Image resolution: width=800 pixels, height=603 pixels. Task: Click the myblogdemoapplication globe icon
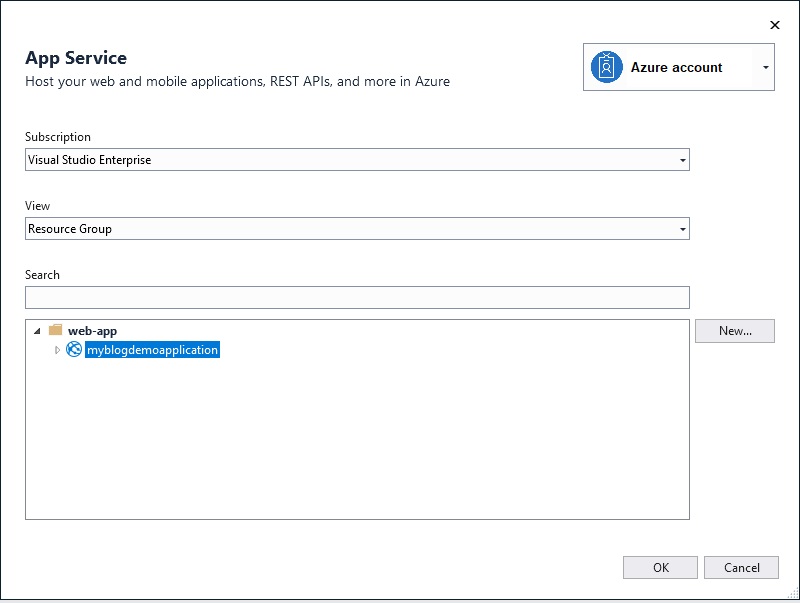coord(74,349)
